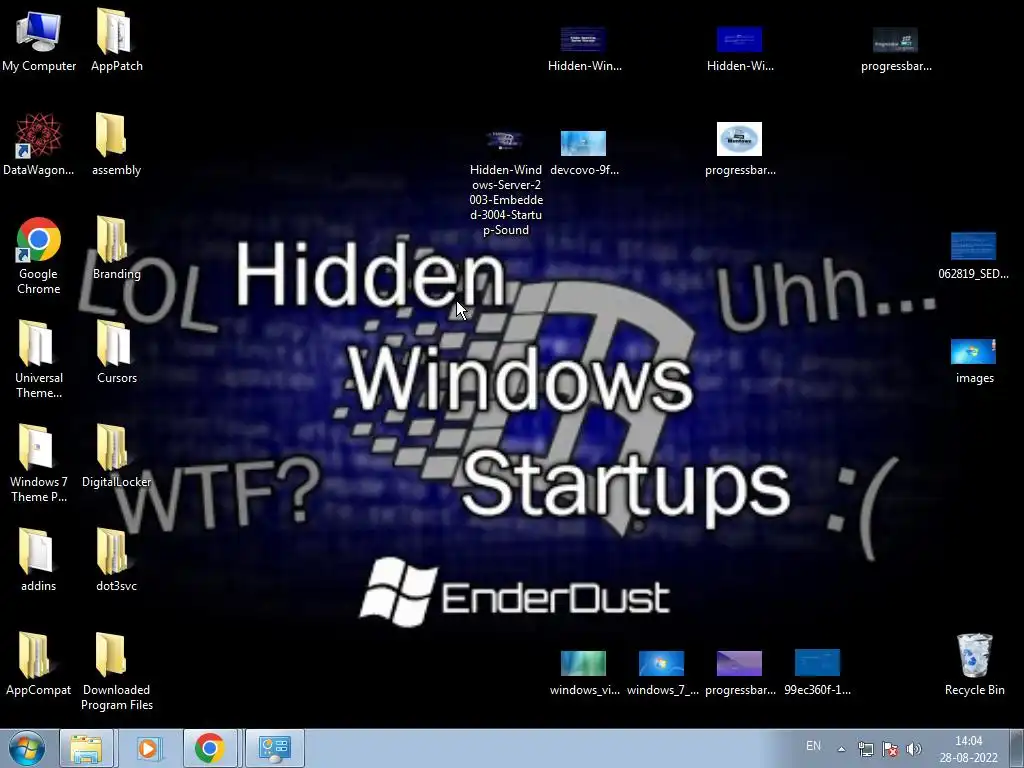Select the devcovo-9f... image file
The height and width of the screenshot is (768, 1024).
coord(584,153)
